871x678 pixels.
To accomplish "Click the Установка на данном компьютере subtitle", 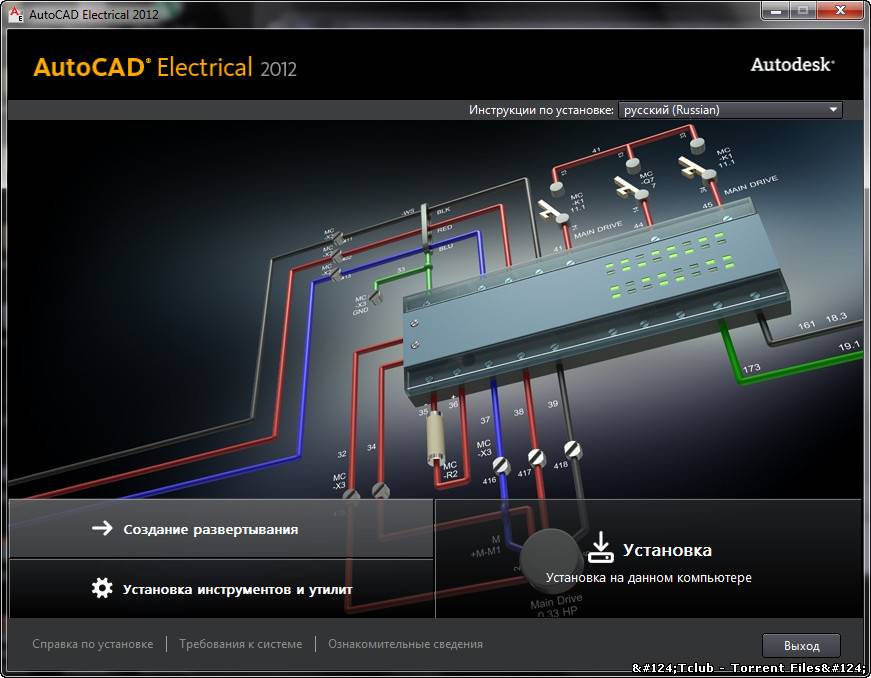I will (648, 578).
